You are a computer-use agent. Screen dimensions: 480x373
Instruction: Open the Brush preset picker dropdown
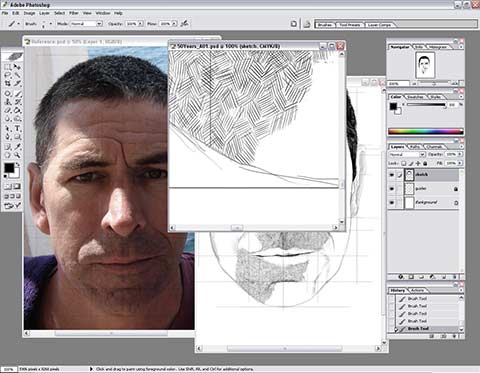coord(51,24)
